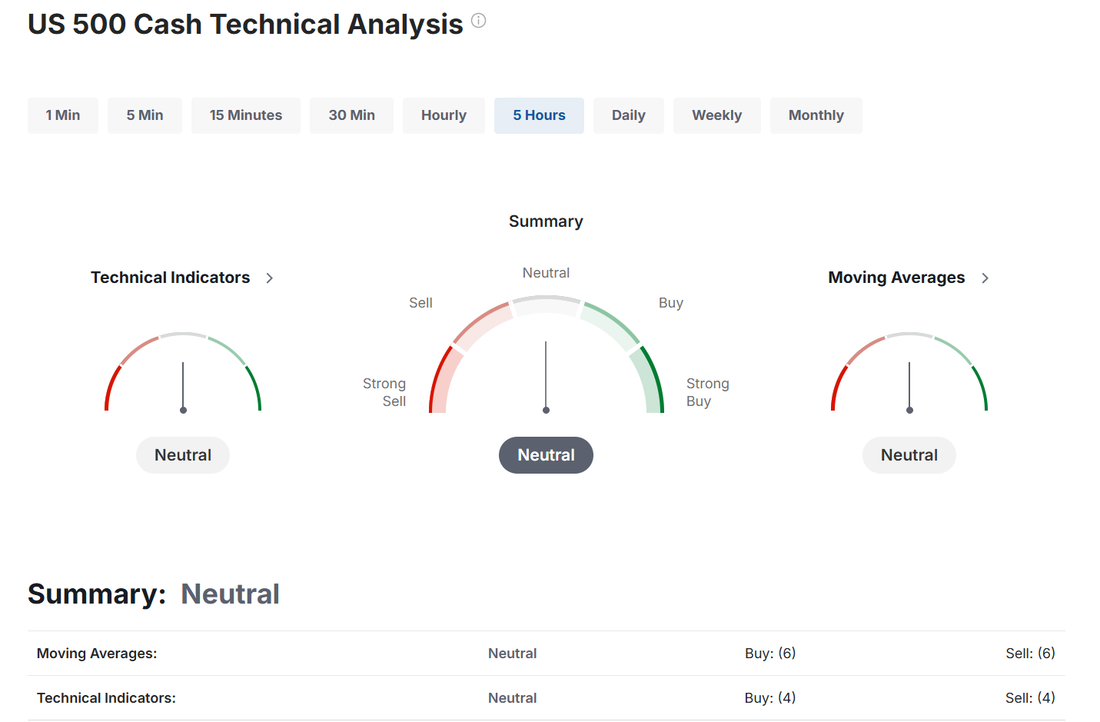Open the Hourly timeframe tab

pos(443,115)
